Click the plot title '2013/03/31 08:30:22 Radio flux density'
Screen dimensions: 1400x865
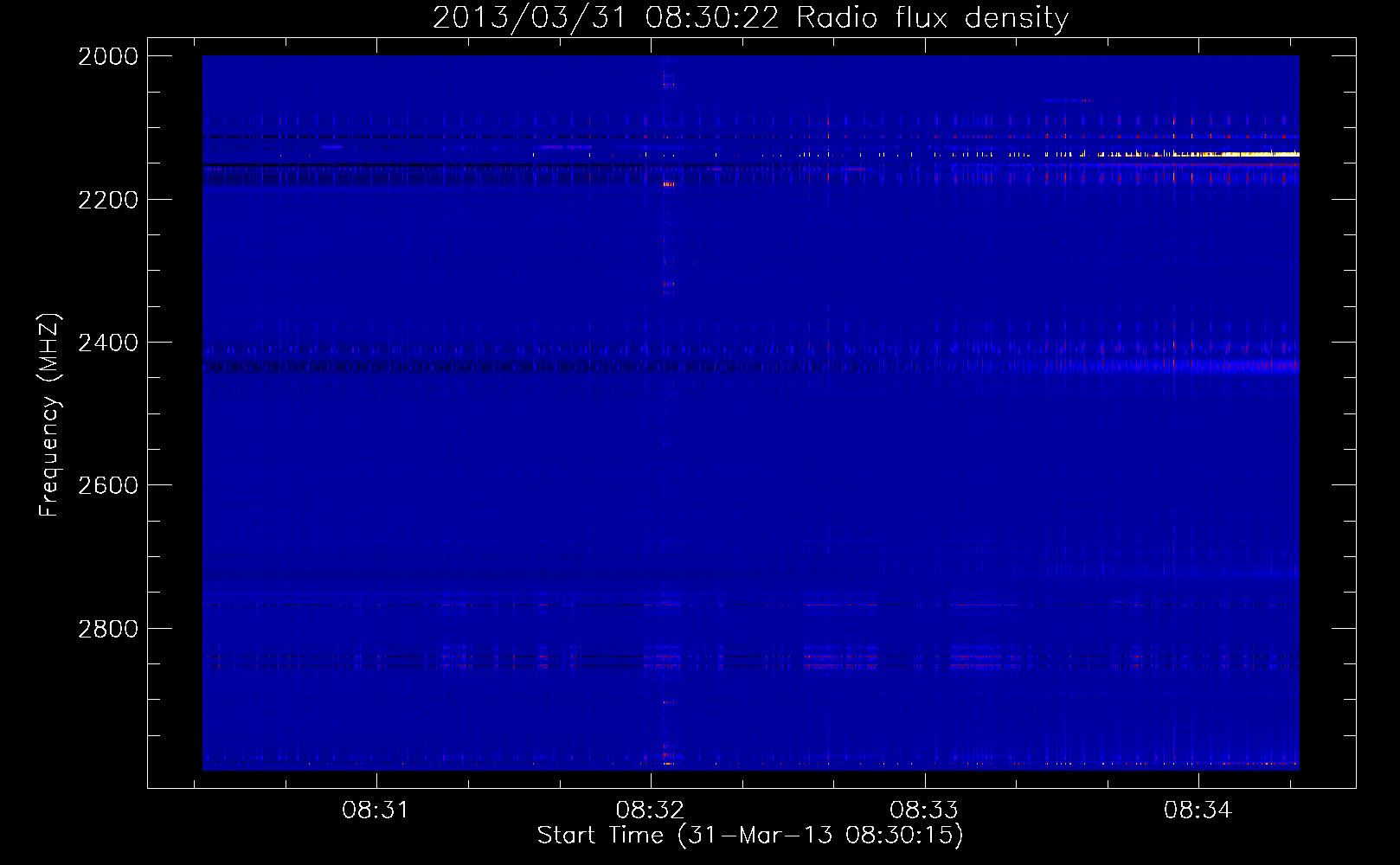click(750, 17)
